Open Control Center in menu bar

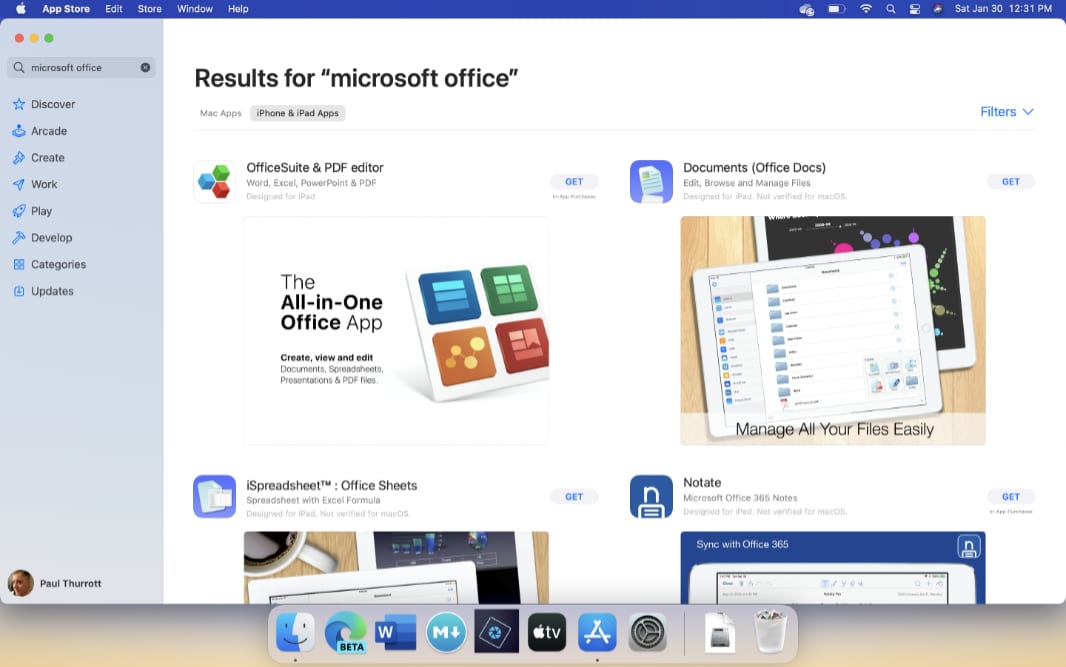(914, 9)
